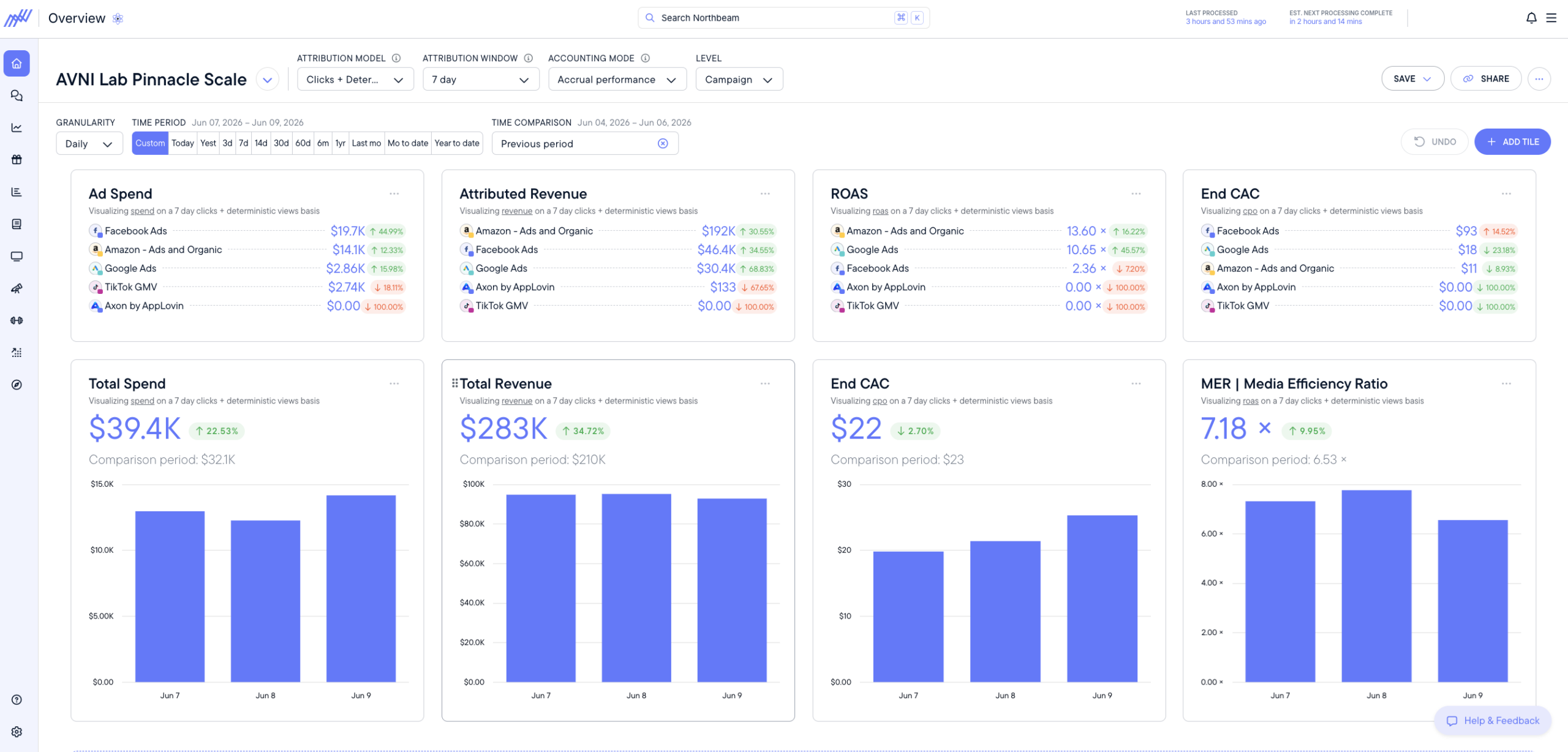
Task: Click the Northbeam logo icon
Action: point(18,18)
